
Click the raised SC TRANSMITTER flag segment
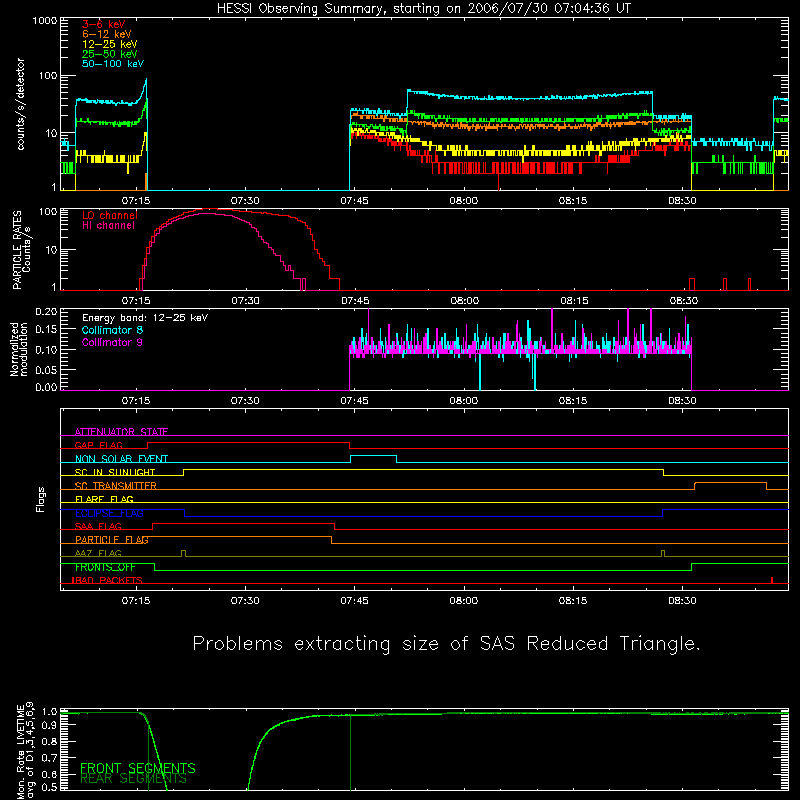tap(731, 483)
